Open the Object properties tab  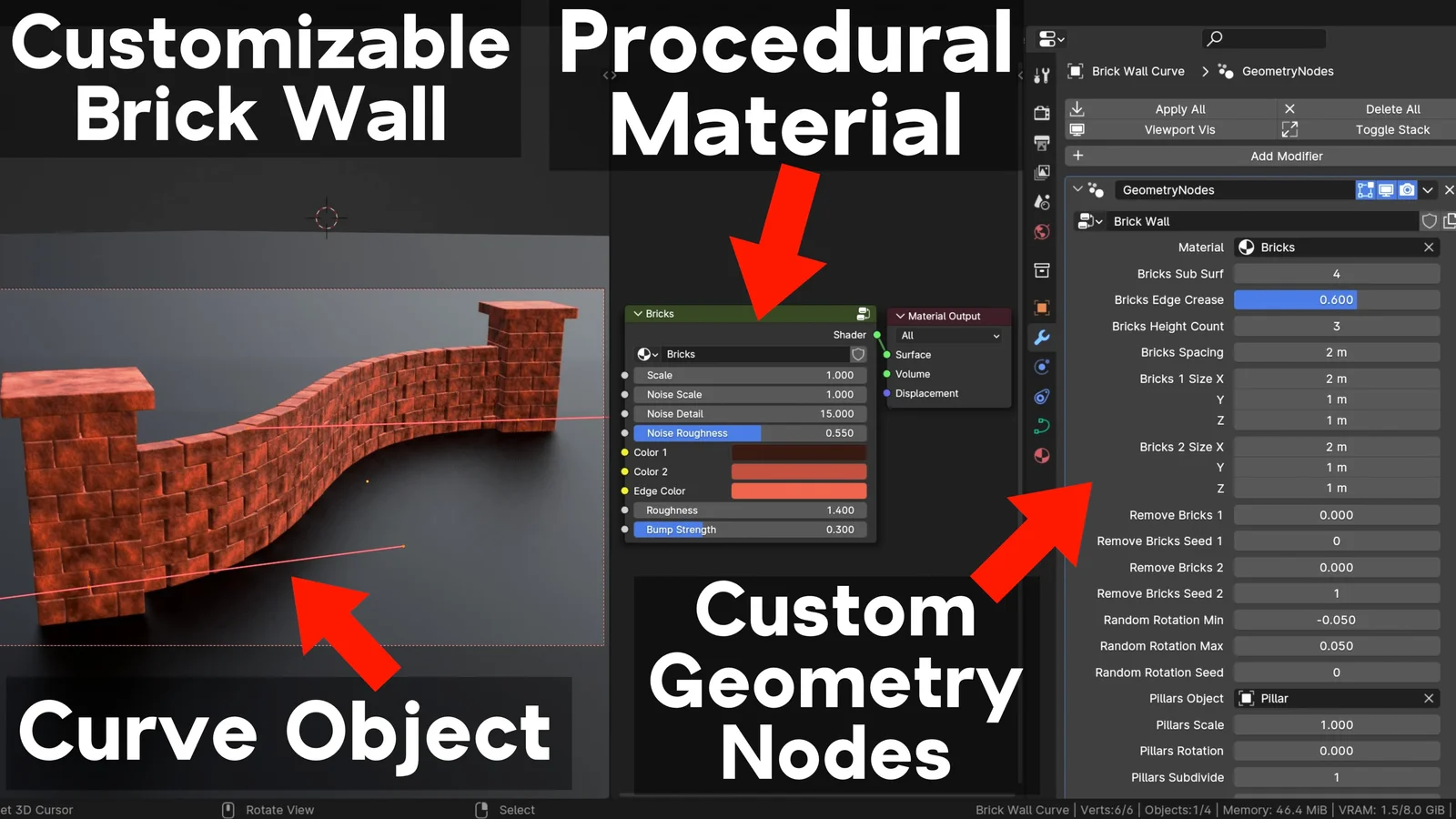pos(1042,308)
